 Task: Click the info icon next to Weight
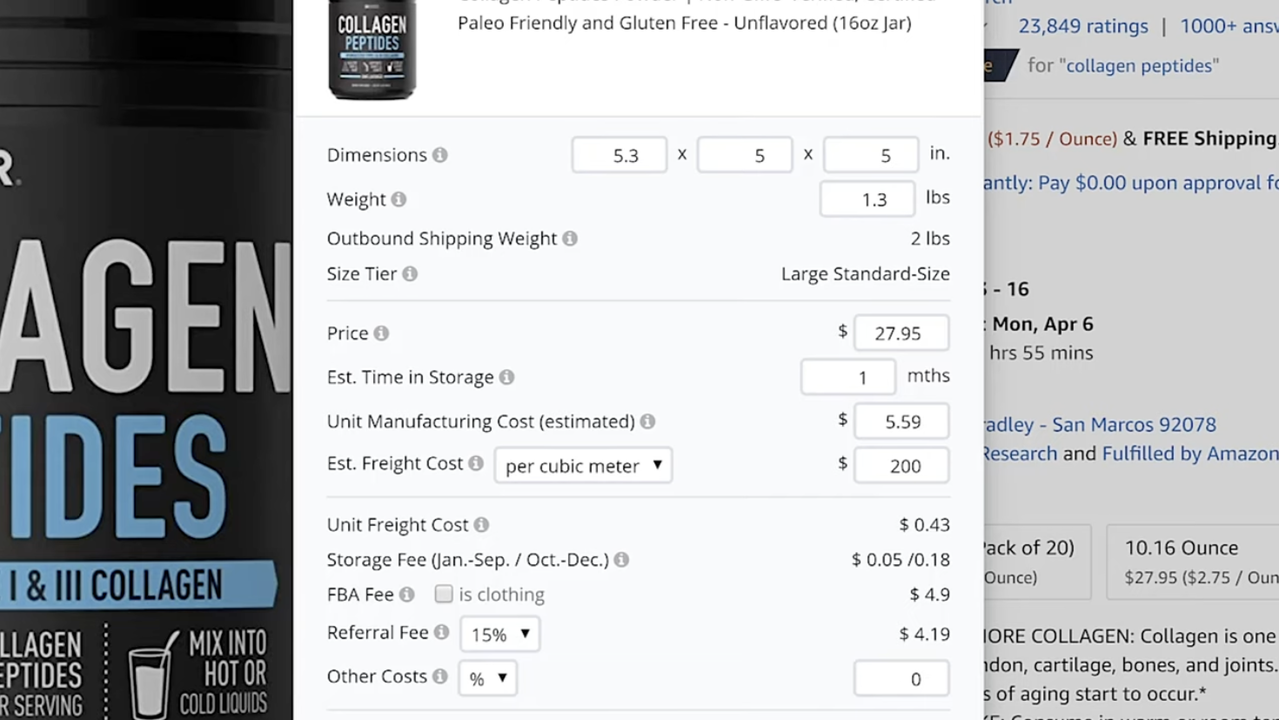point(399,199)
